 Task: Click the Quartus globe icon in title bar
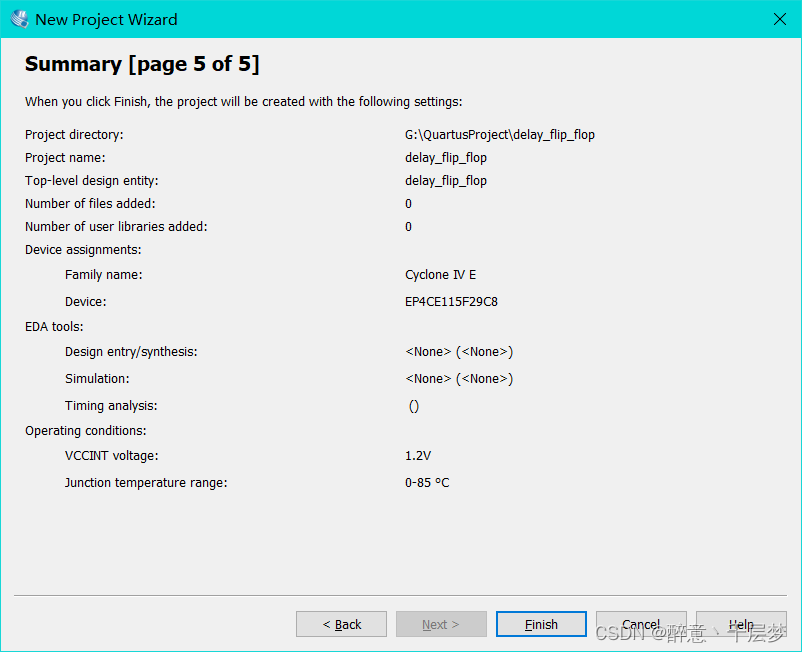pyautogui.click(x=19, y=19)
